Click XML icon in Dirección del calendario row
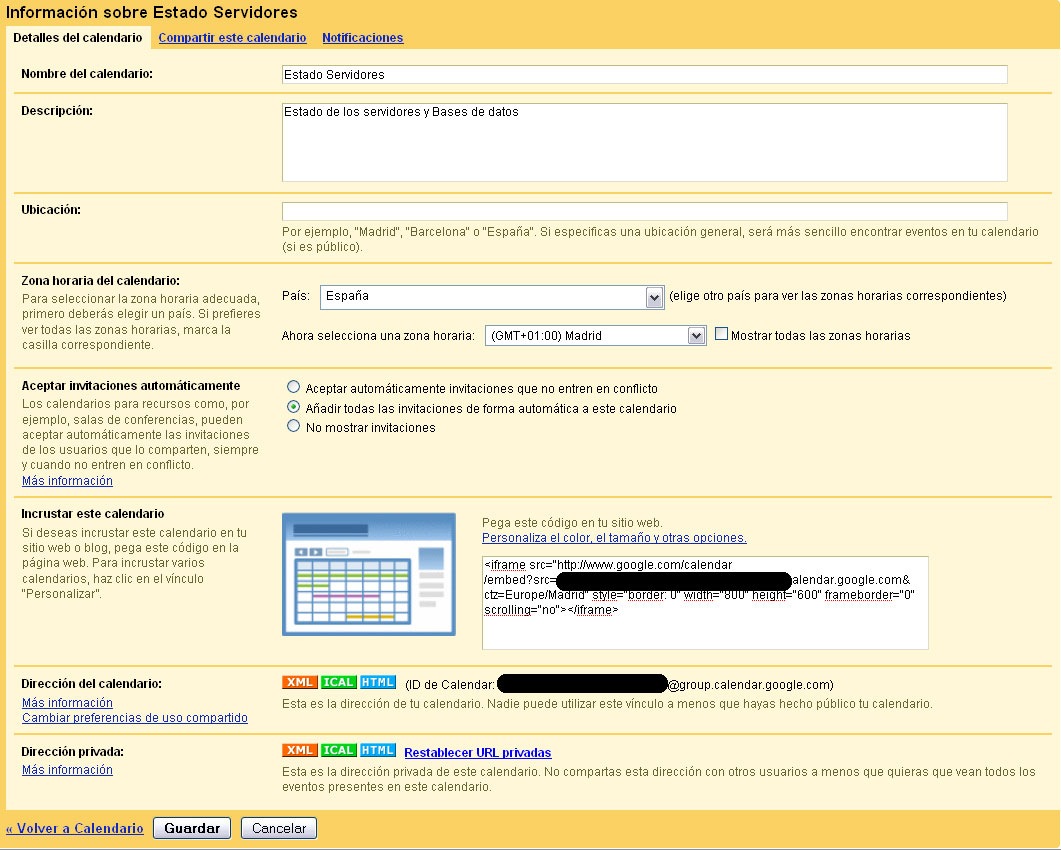The height and width of the screenshot is (850, 1061). (x=300, y=682)
